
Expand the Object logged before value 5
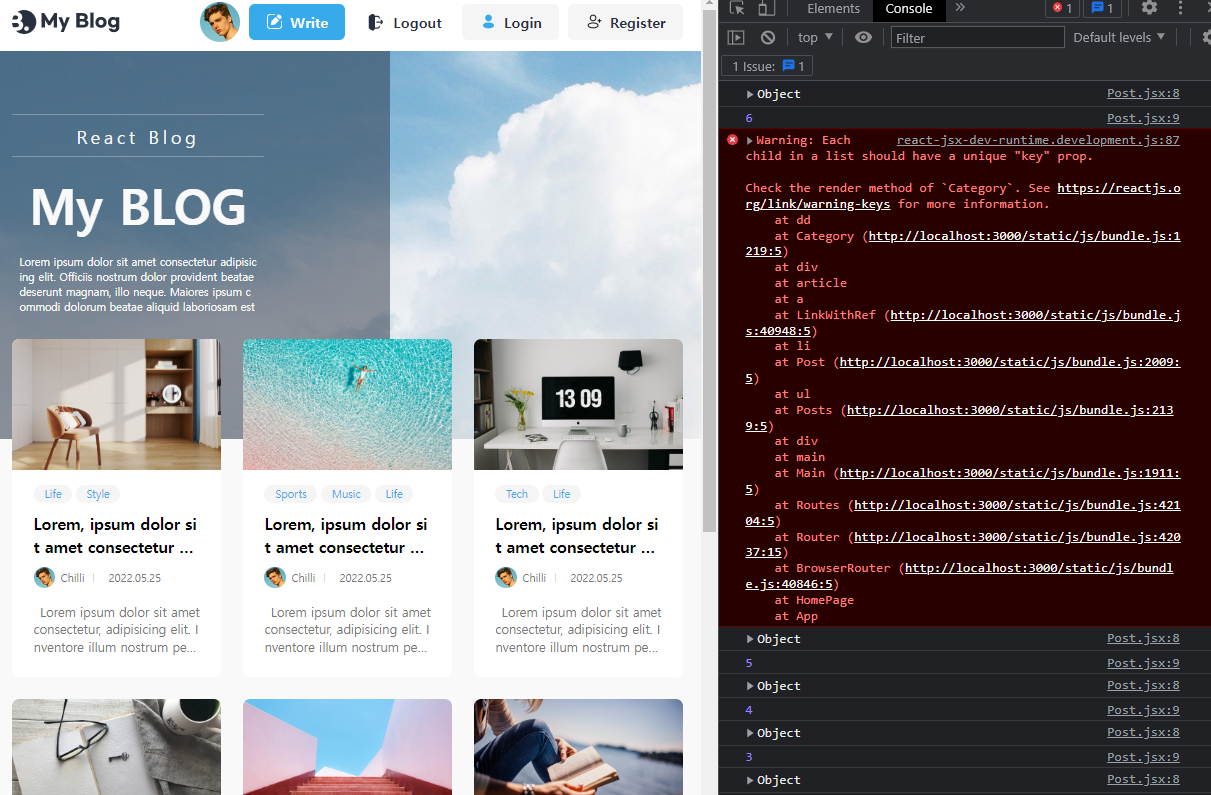coord(751,639)
